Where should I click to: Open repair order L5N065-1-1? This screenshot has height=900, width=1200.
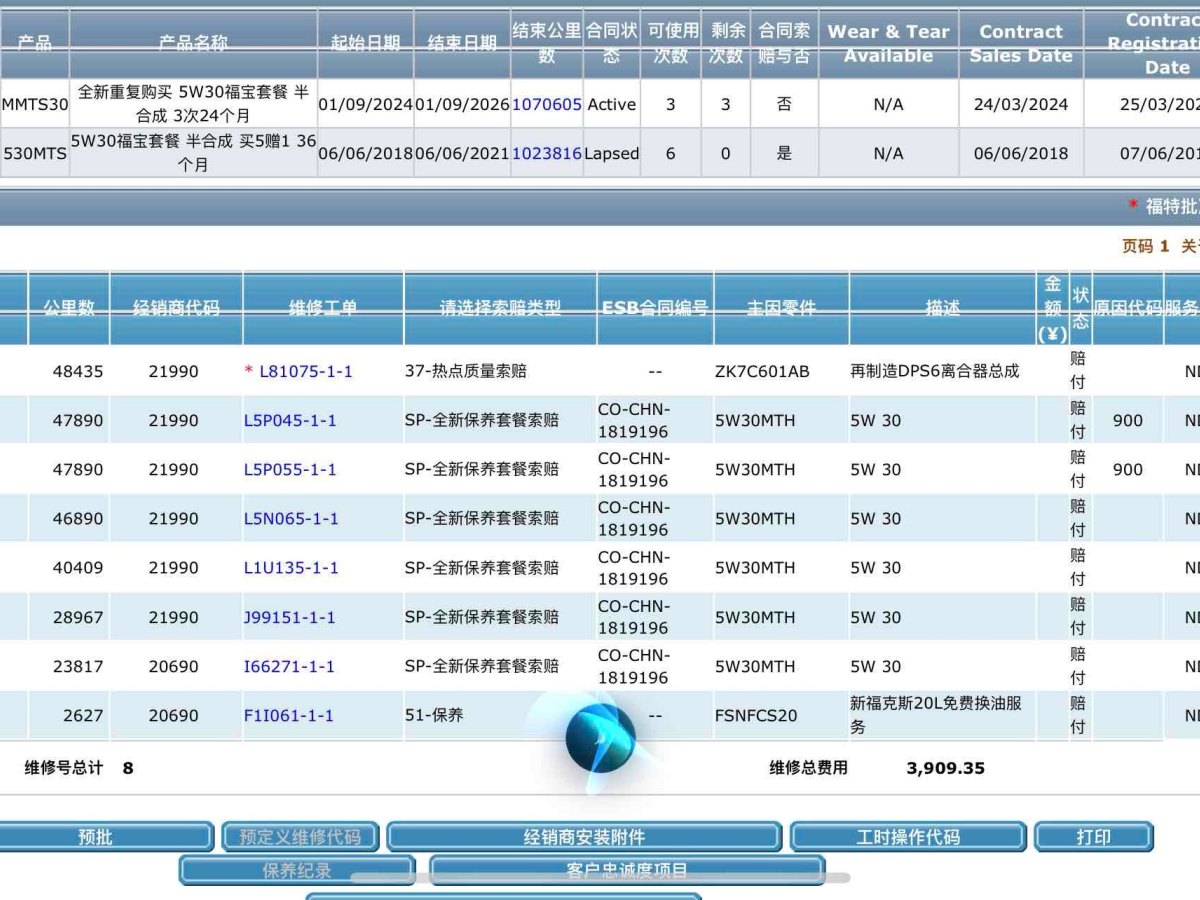click(x=291, y=519)
